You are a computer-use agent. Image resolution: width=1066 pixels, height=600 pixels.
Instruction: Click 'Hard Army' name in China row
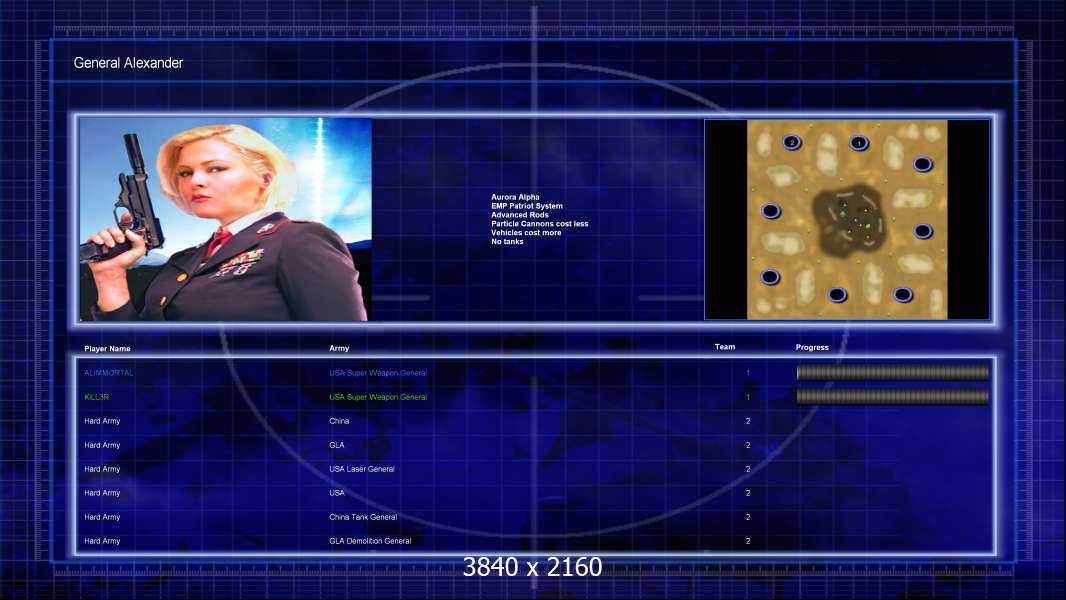pos(102,421)
